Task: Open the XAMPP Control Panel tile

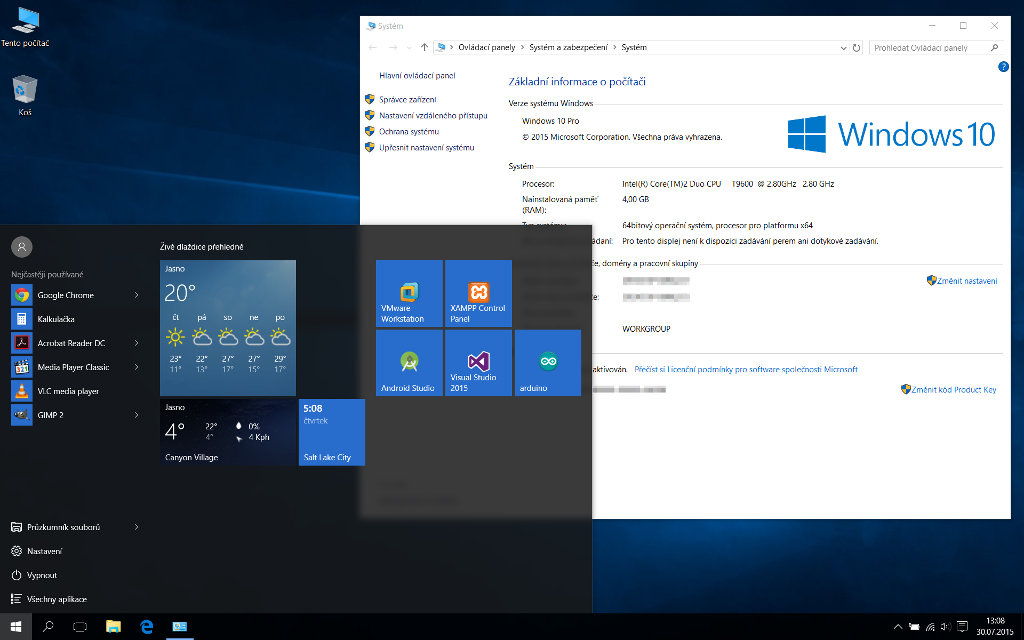Action: point(478,293)
